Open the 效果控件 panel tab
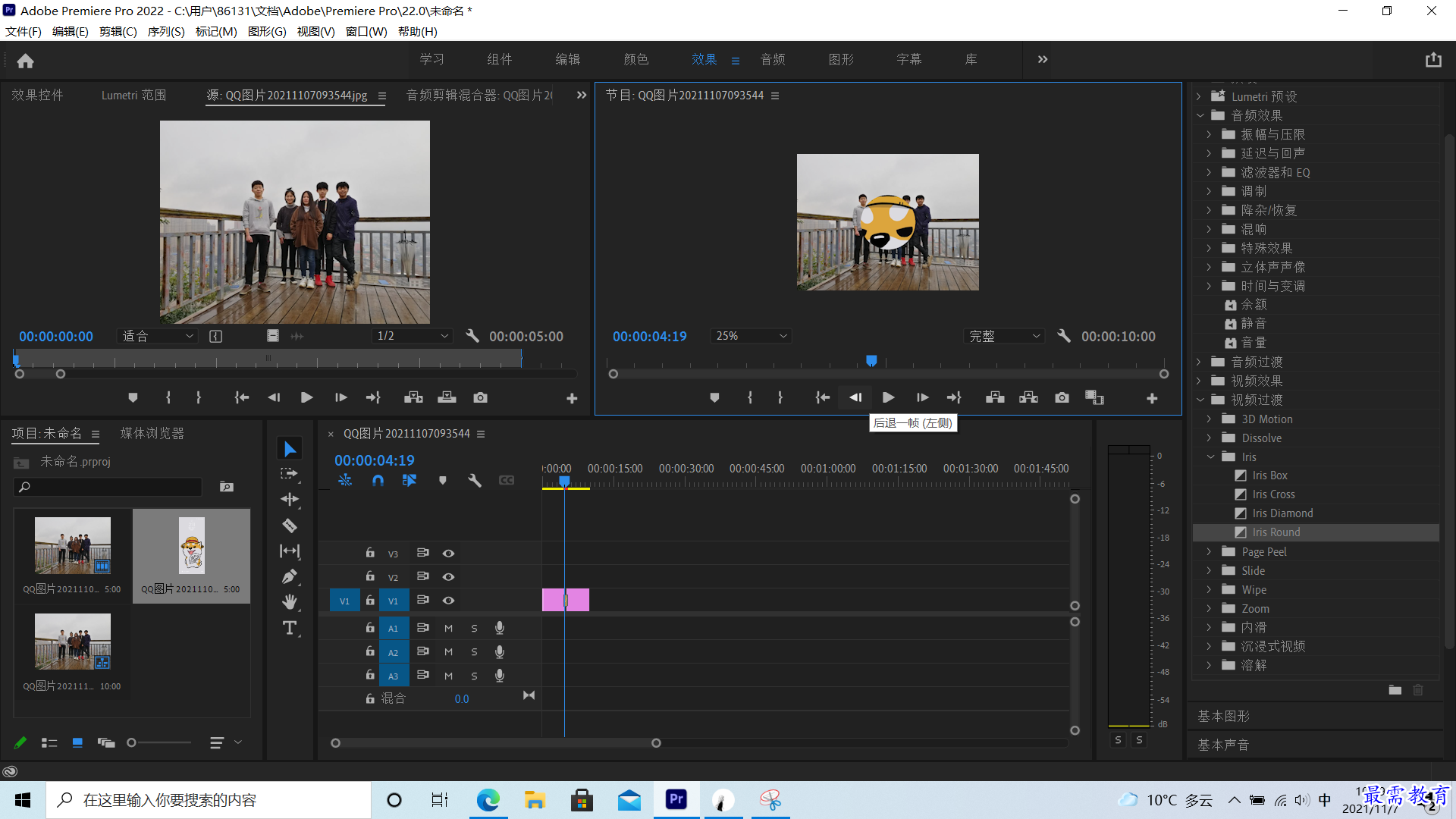Image resolution: width=1456 pixels, height=819 pixels. tap(37, 96)
